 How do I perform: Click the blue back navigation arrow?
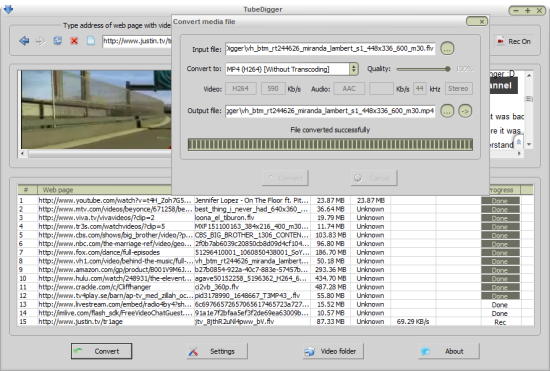[24, 41]
